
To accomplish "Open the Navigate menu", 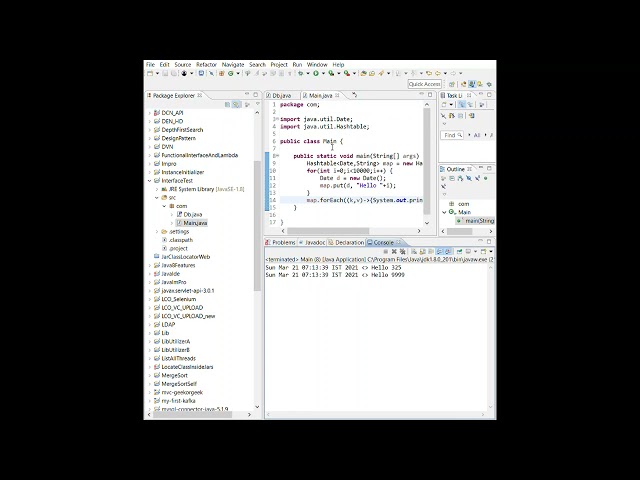I will click(233, 64).
